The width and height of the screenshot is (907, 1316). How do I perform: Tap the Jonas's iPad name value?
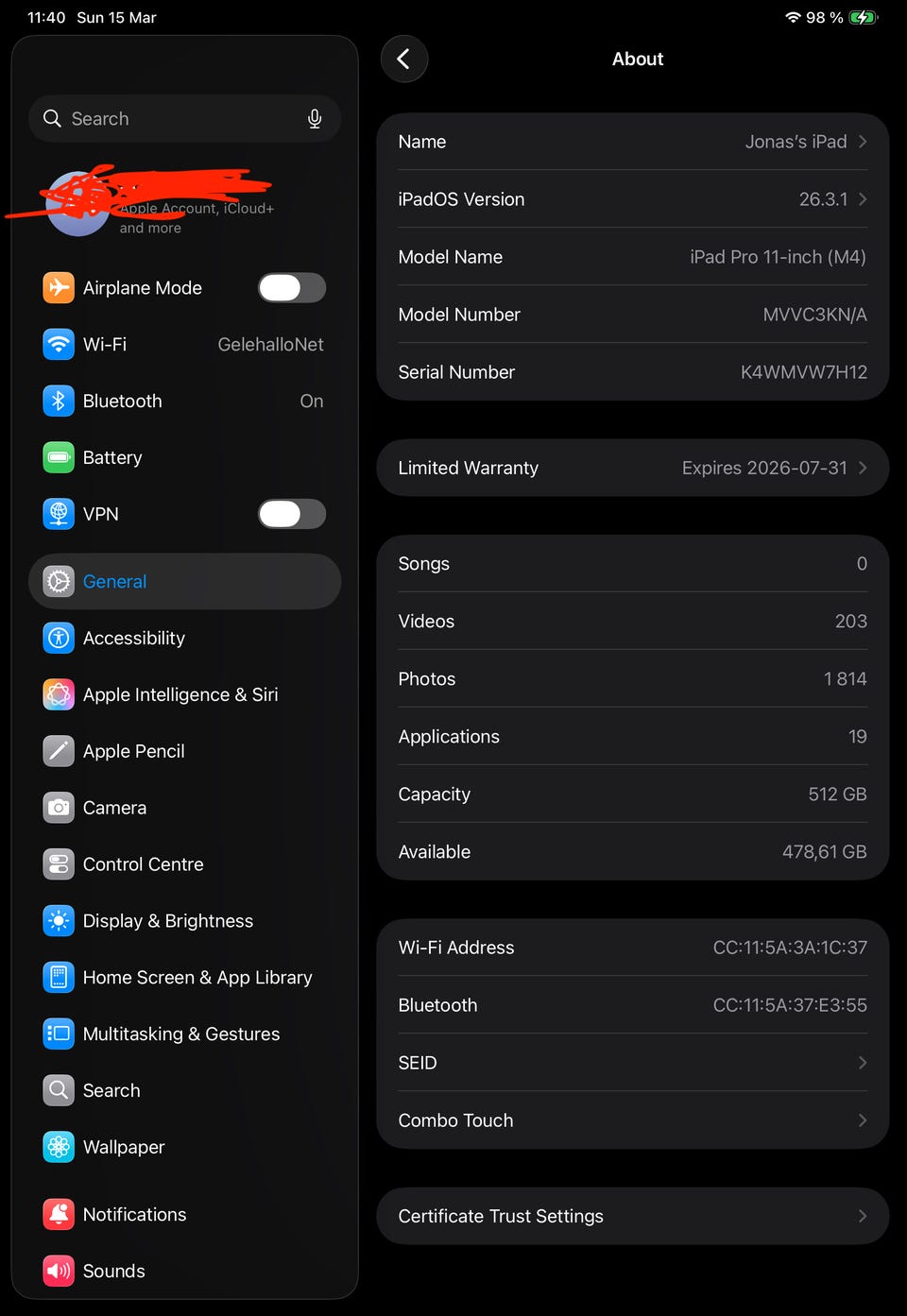pos(796,142)
